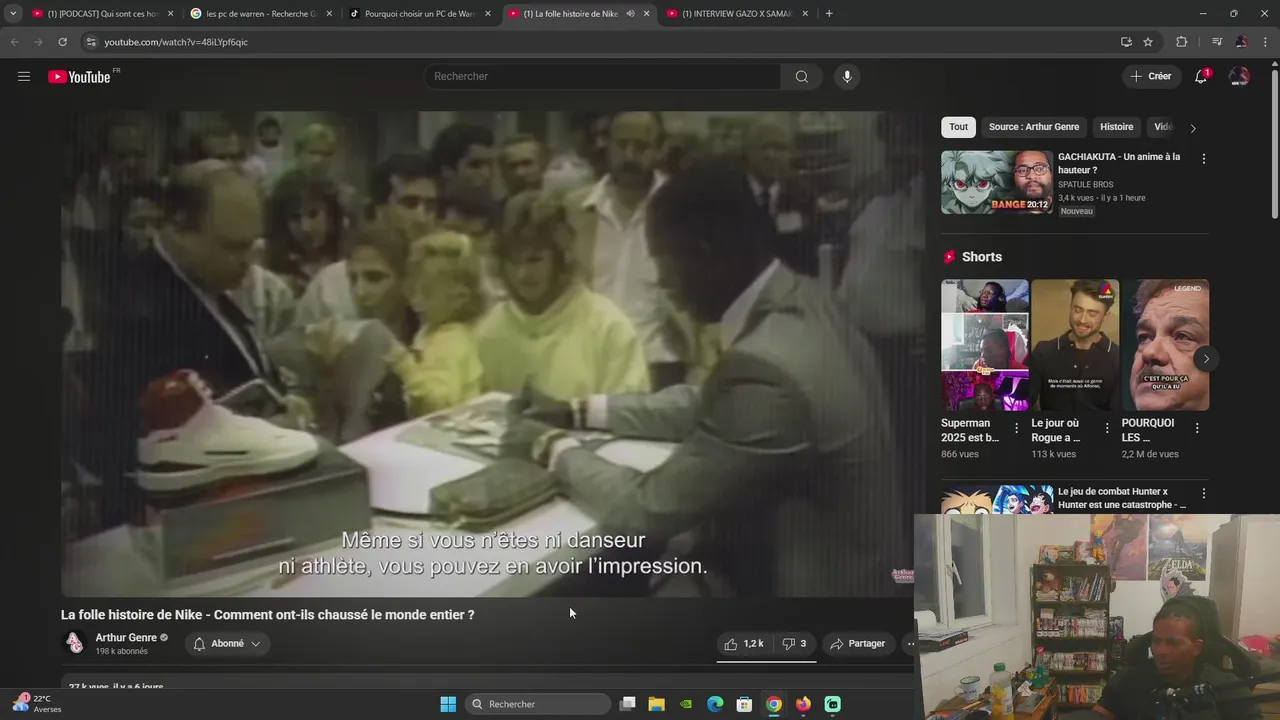Click the video title La folle histoire de Nike
The width and height of the screenshot is (1280, 720).
[268, 615]
